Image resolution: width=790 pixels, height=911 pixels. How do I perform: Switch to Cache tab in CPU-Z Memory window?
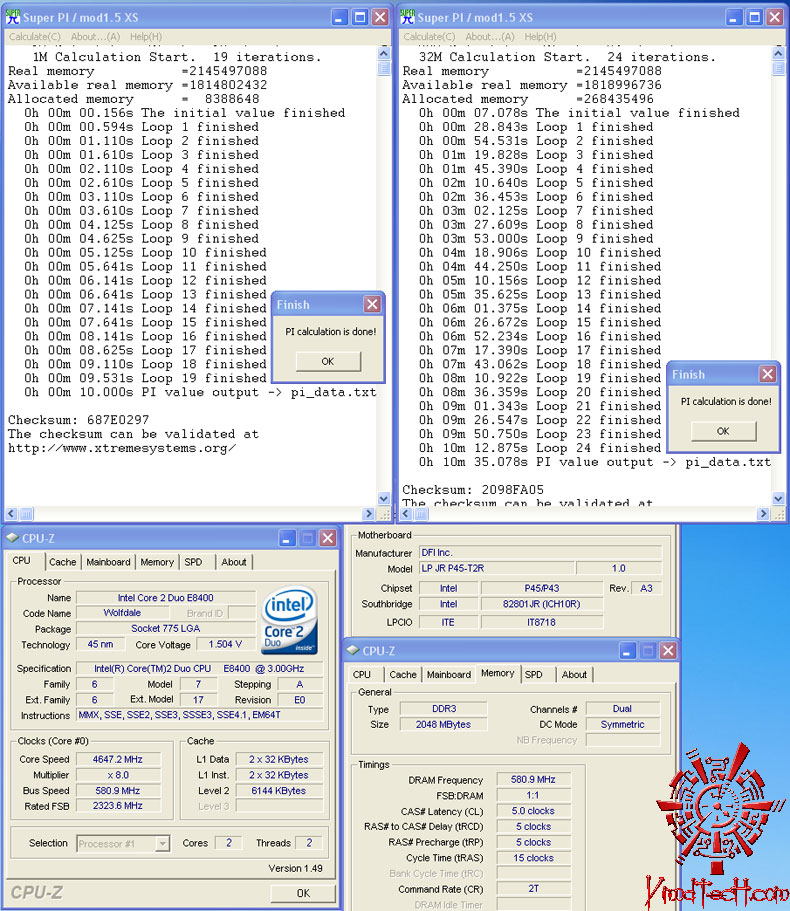click(x=403, y=675)
